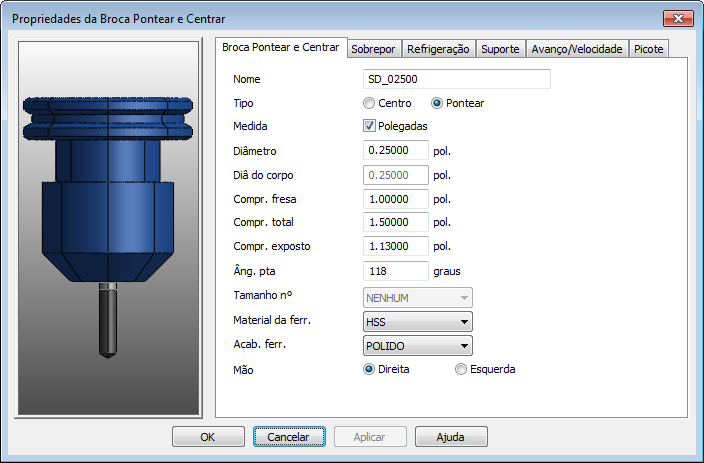Image resolution: width=704 pixels, height=463 pixels.
Task: Switch to the Refrigeração tab
Action: (x=438, y=49)
